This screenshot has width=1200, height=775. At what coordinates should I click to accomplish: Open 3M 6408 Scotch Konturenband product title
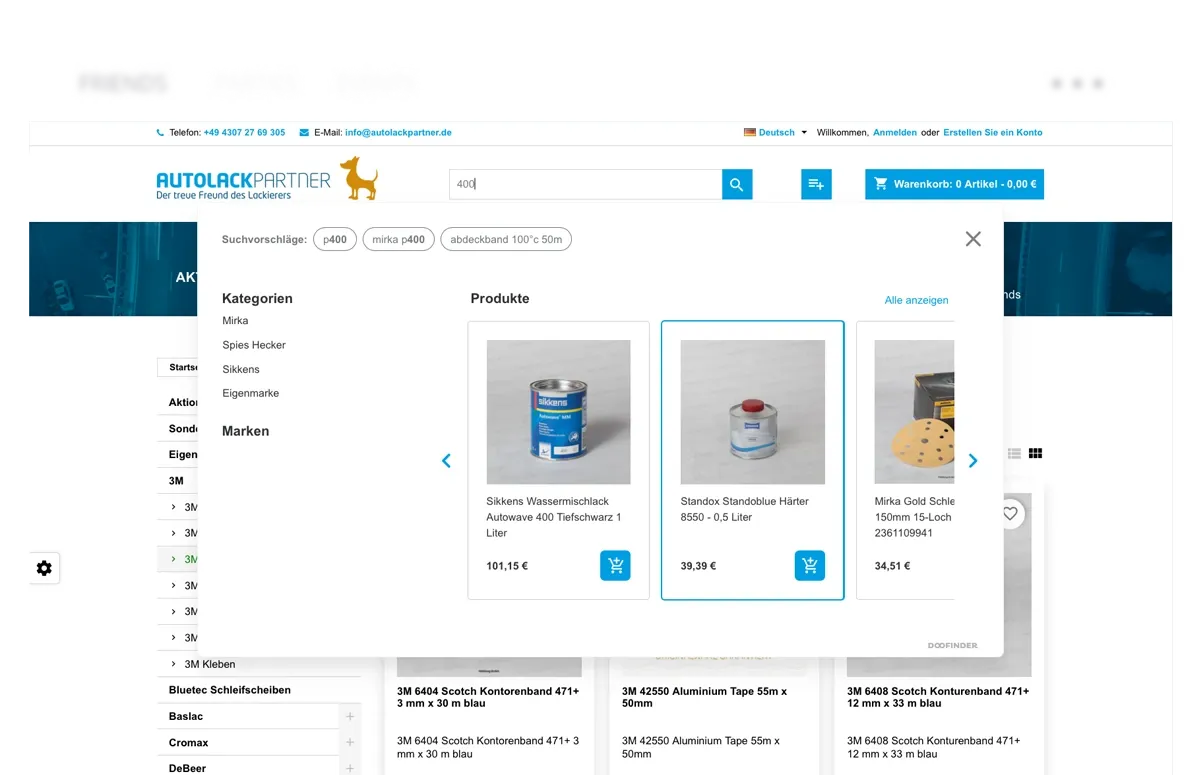(x=938, y=697)
